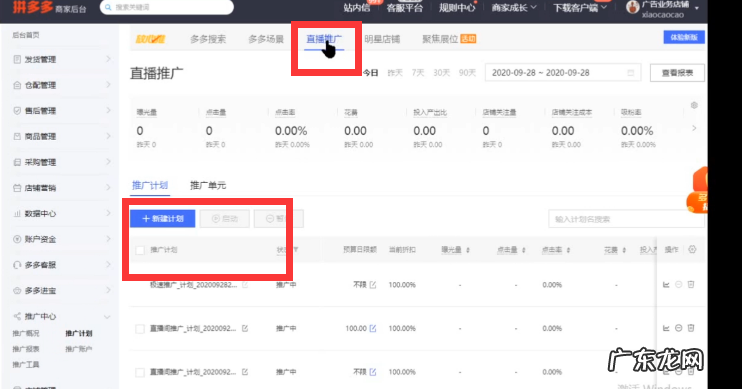Switch to the 多多场景 tab
The height and width of the screenshot is (389, 742).
(266, 39)
